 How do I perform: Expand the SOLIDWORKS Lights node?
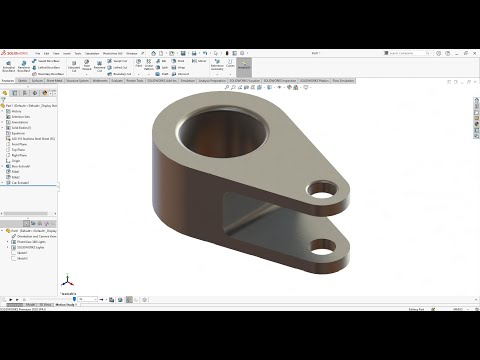click(8, 247)
